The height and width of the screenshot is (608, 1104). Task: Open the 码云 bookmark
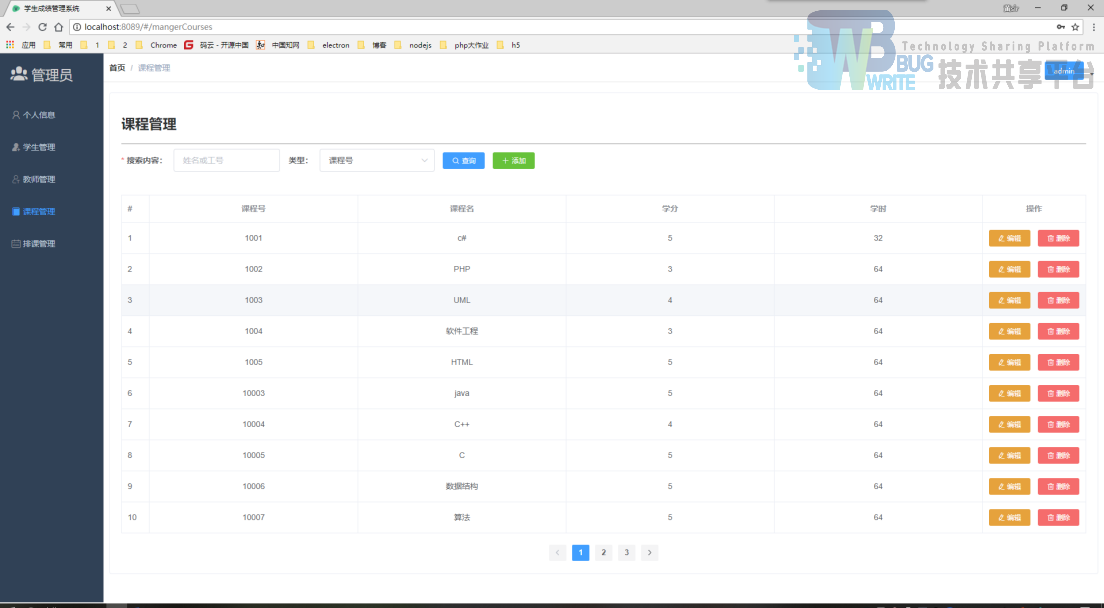(216, 44)
